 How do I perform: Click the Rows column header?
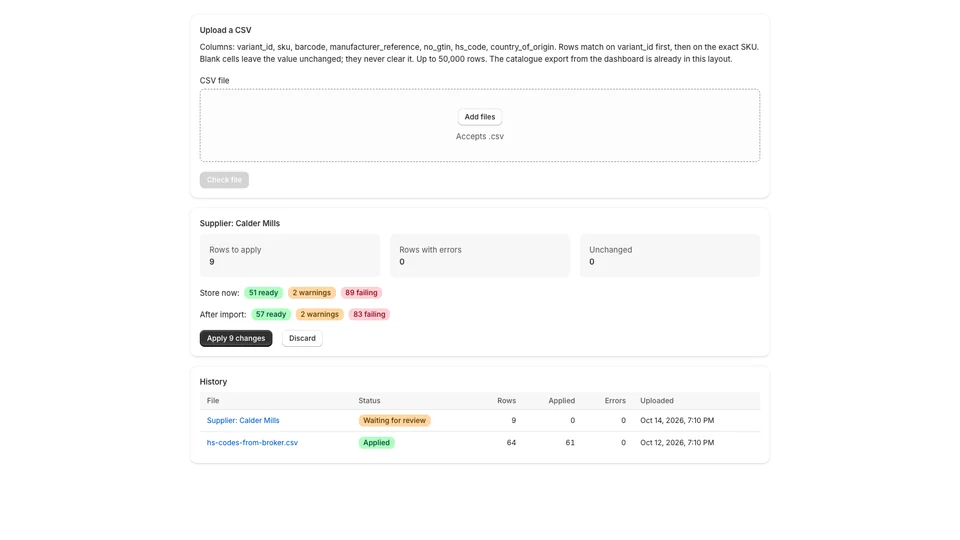point(506,401)
